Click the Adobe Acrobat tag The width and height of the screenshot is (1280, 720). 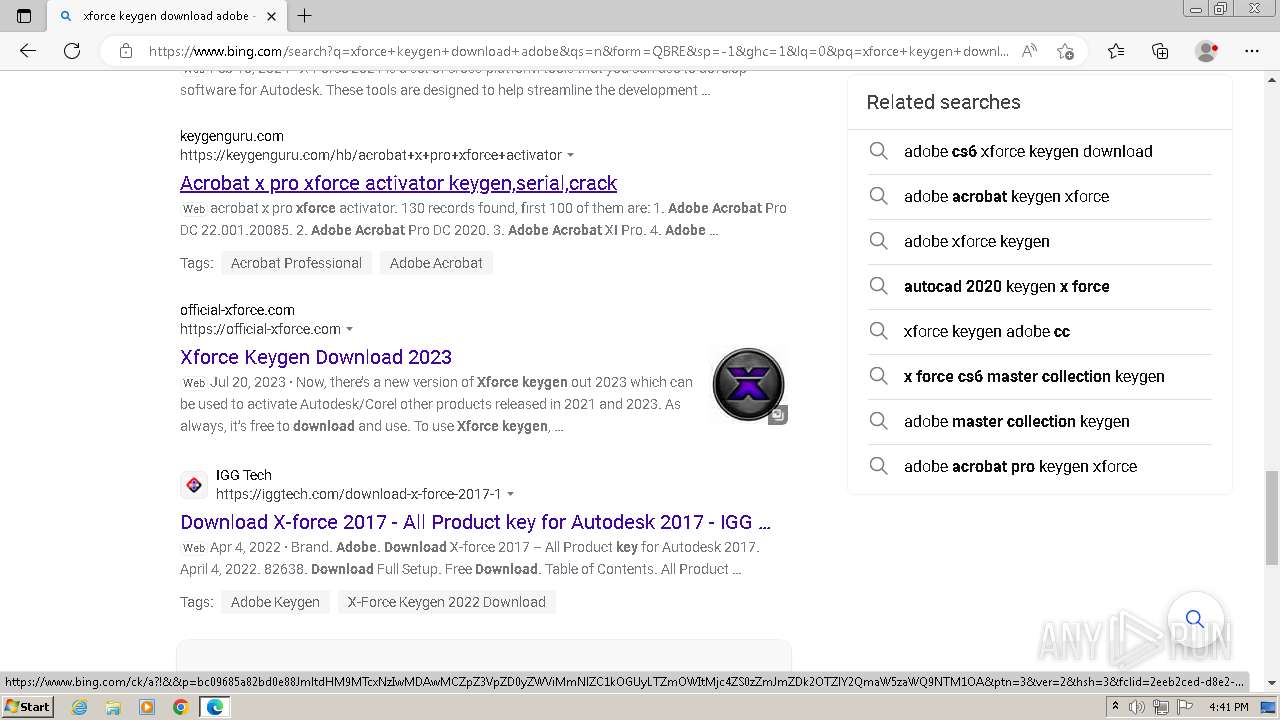coord(436,263)
